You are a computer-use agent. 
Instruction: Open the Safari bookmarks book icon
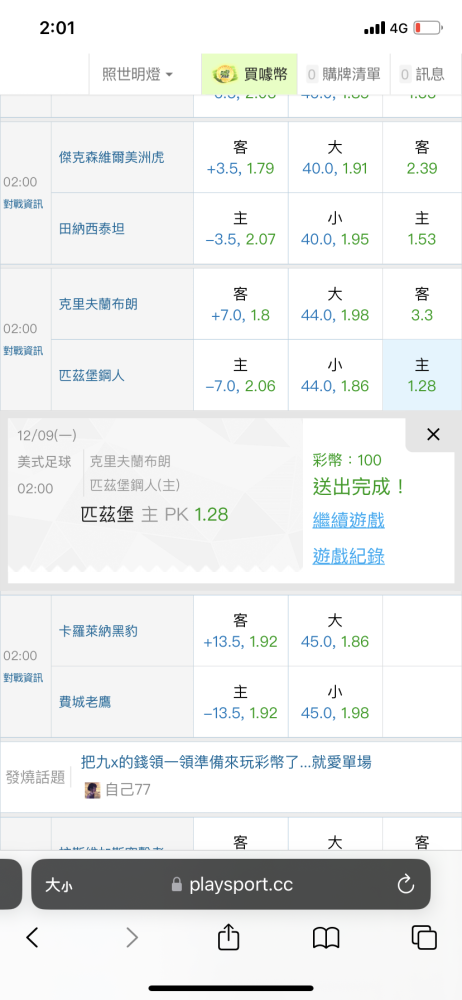pyautogui.click(x=325, y=938)
